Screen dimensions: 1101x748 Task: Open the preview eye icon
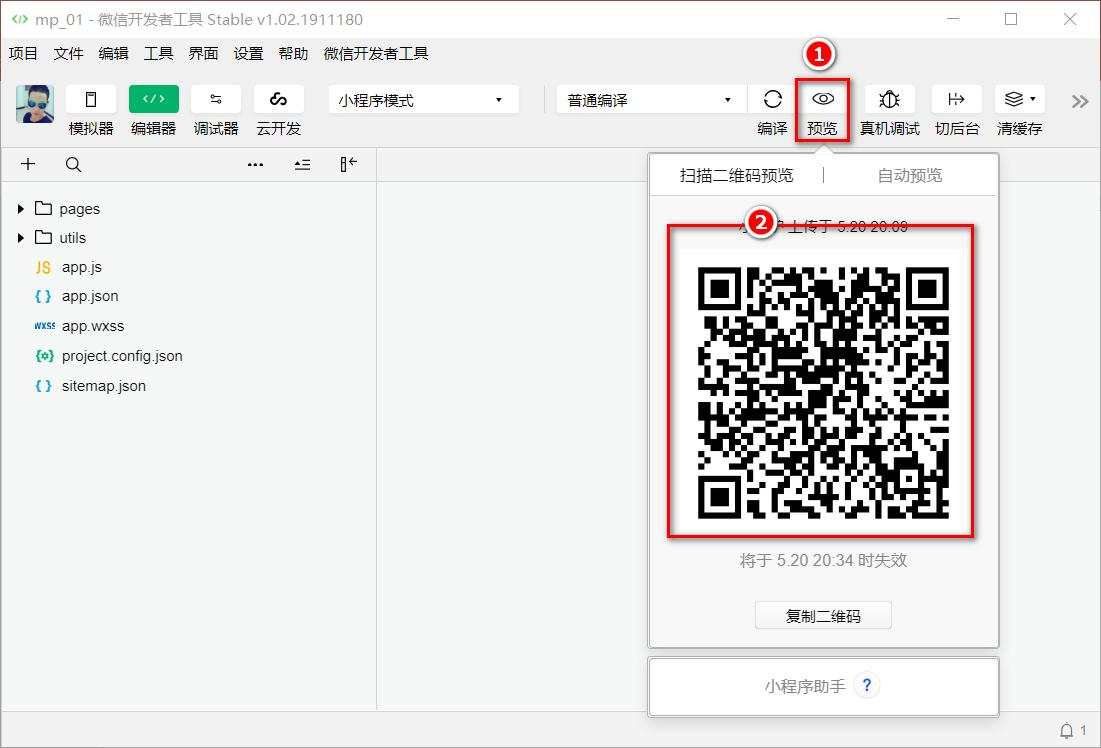point(823,99)
